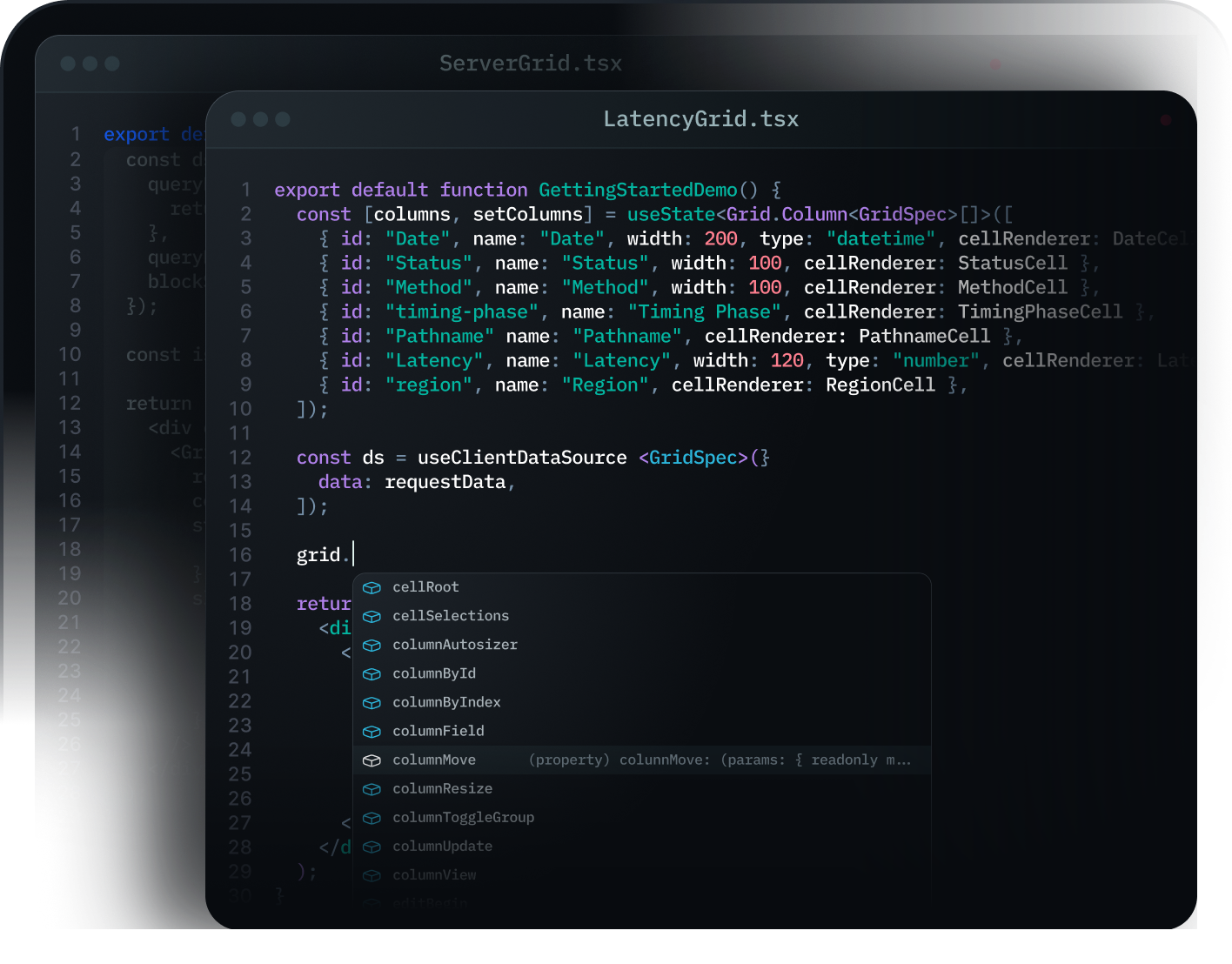
Task: Pick columnResize from the dropdown
Action: click(642, 788)
